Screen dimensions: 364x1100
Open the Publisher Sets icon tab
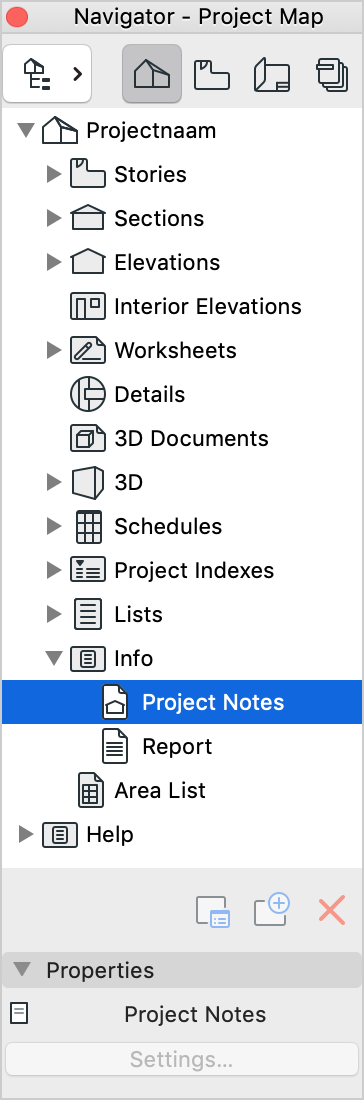click(332, 74)
